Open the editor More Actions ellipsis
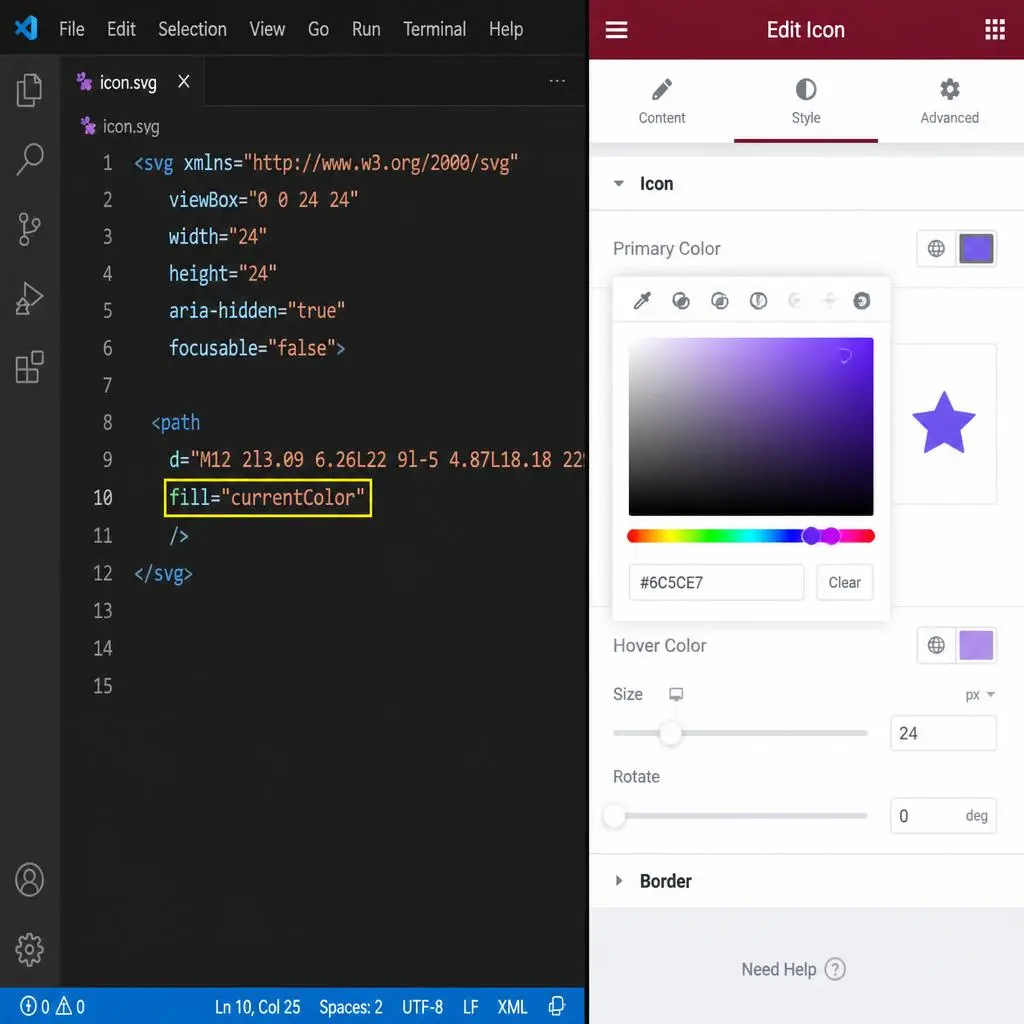 557,81
